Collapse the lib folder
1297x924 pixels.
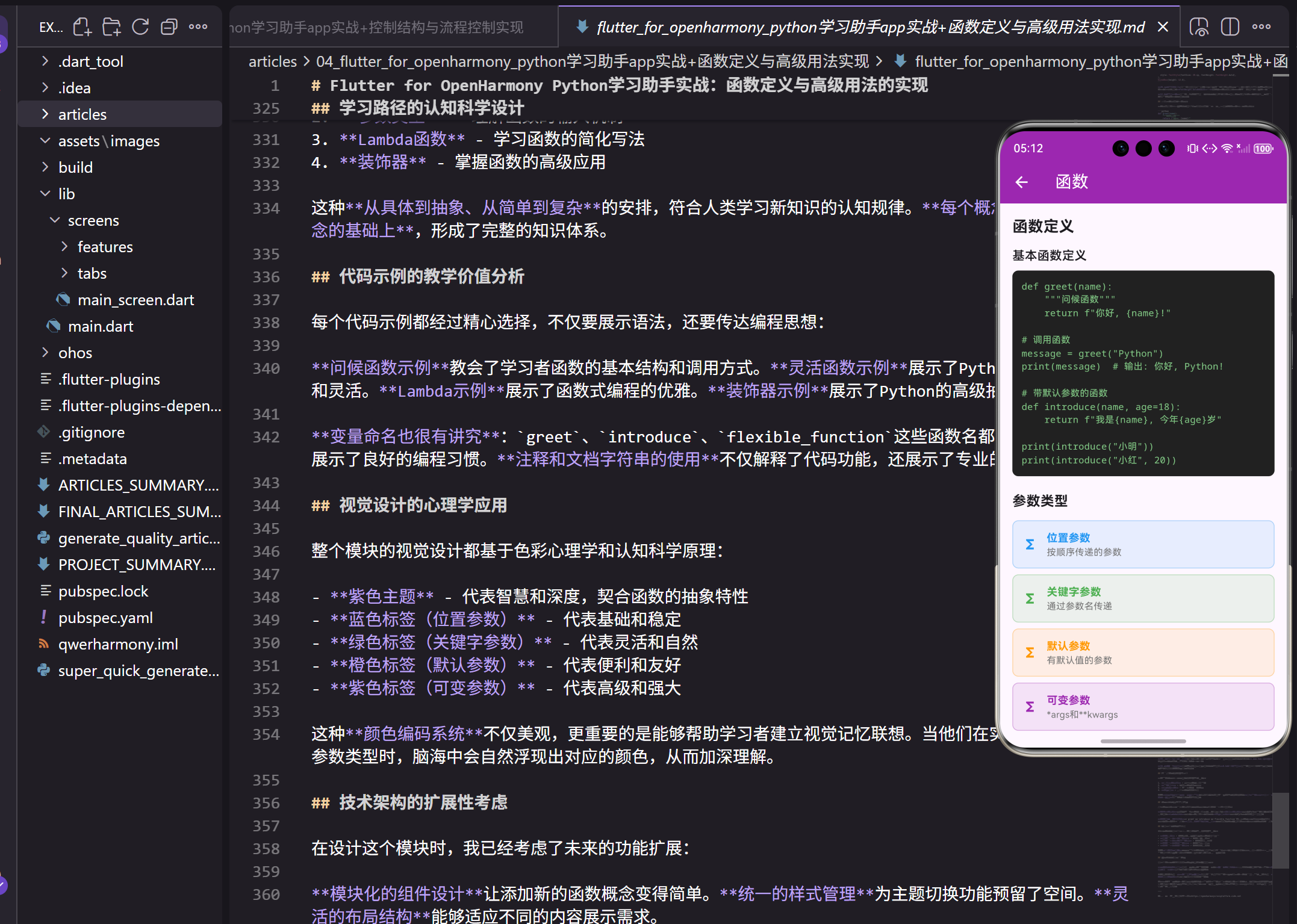(45, 193)
